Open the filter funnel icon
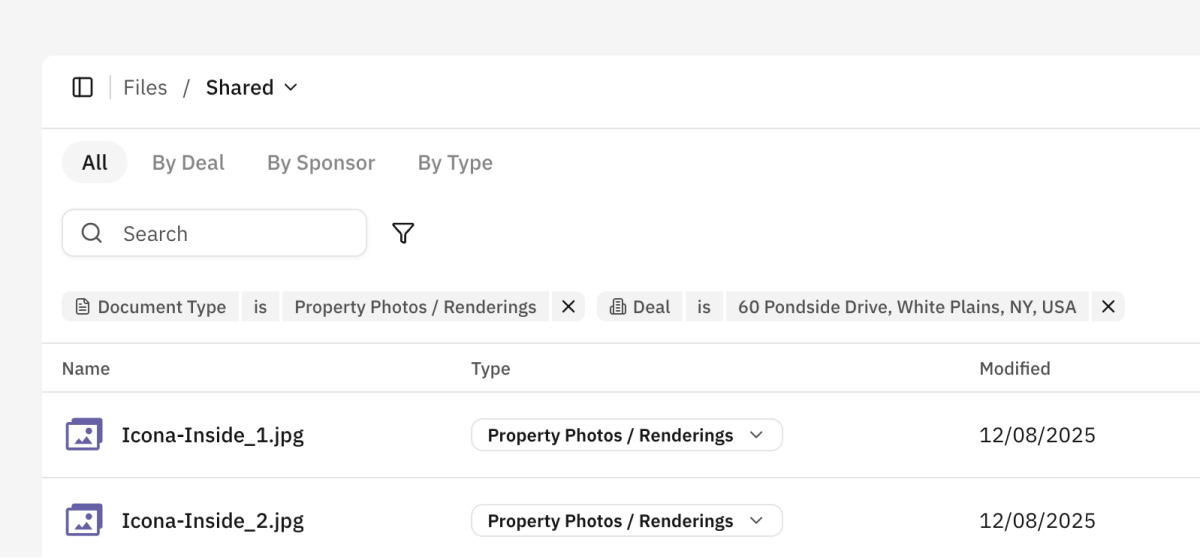 click(x=403, y=233)
